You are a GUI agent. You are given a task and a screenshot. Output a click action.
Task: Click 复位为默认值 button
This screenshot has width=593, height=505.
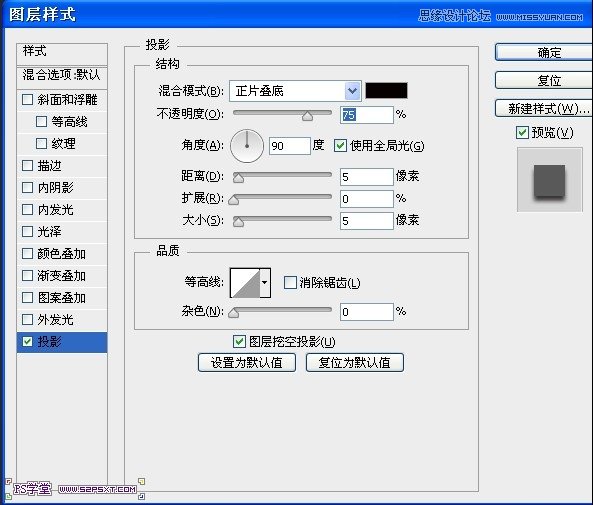[x=355, y=363]
